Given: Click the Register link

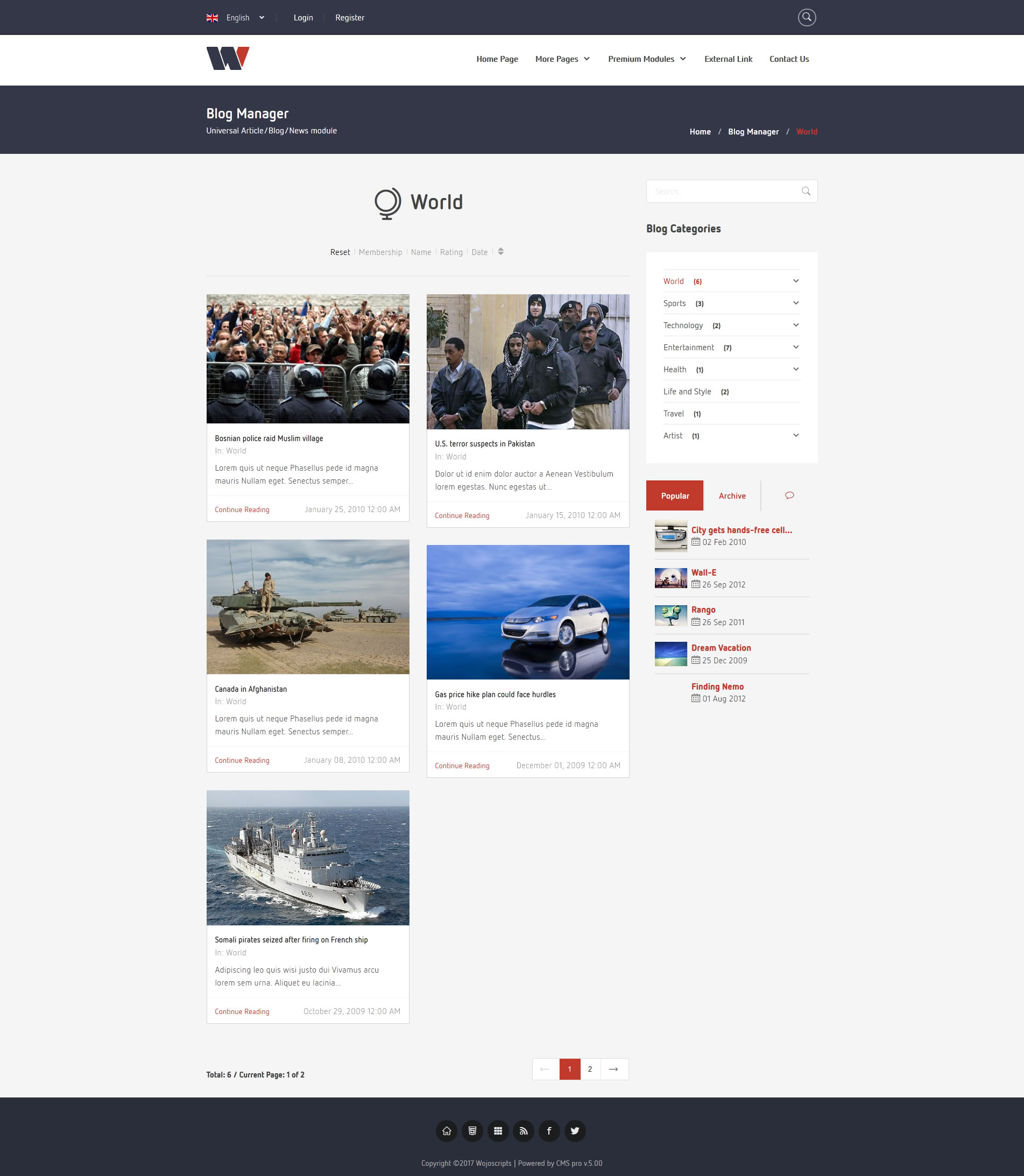Looking at the screenshot, I should pos(350,18).
